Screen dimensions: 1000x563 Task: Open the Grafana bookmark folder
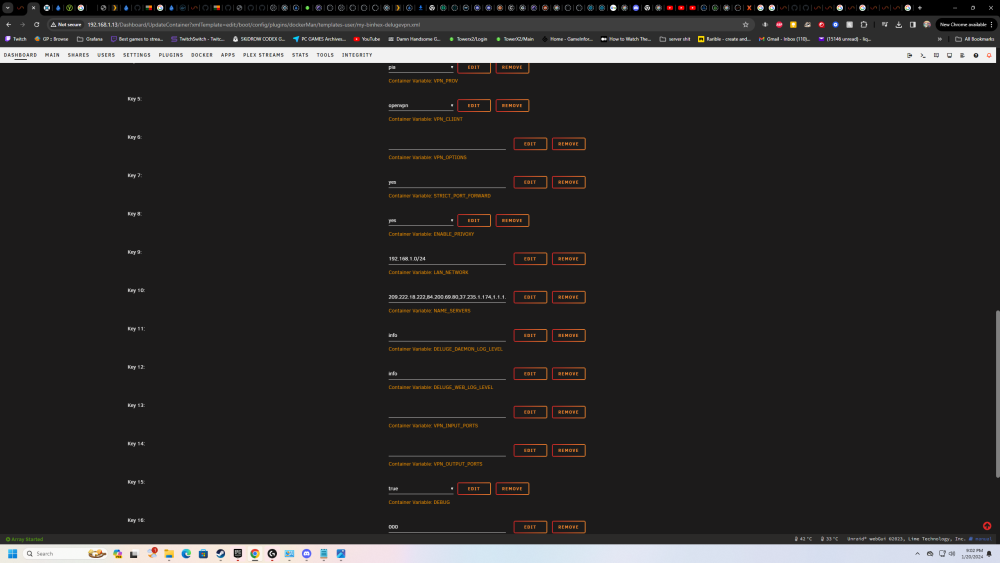point(89,39)
